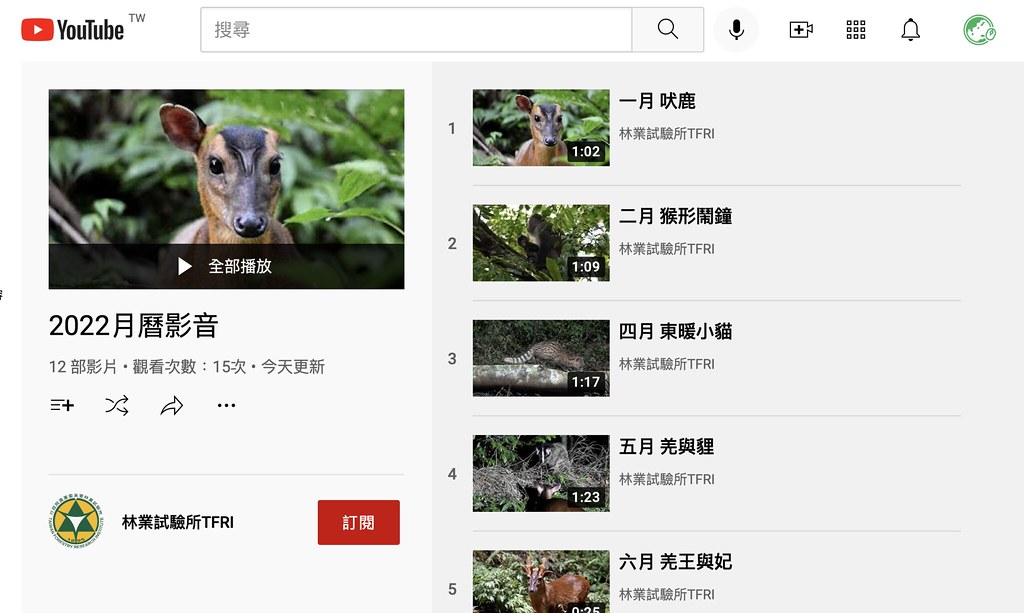Open the playlist three-dot more menu
Screen dimensions: 1024x613
(x=227, y=405)
